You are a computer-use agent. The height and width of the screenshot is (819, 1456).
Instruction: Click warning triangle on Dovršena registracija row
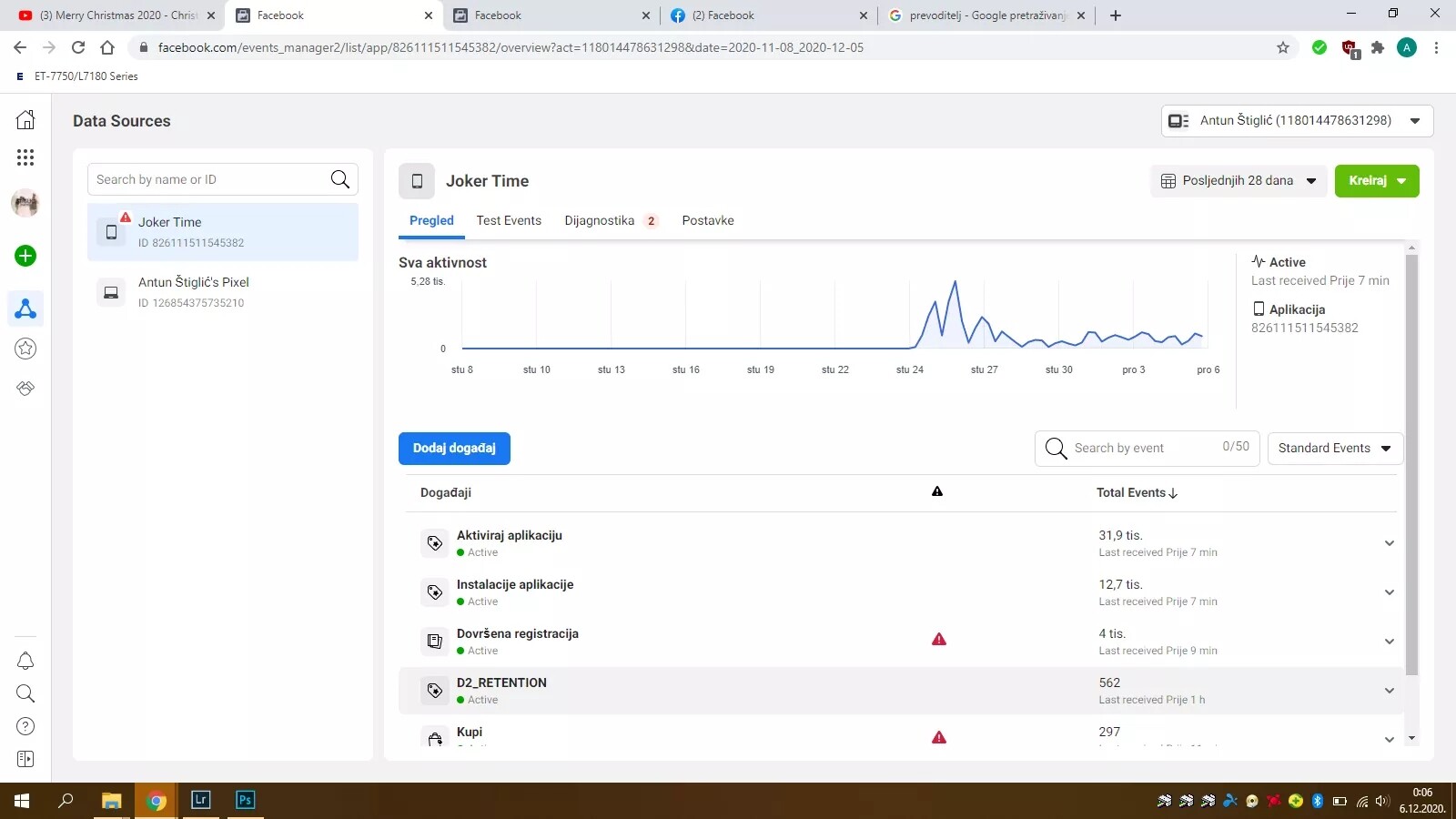(939, 640)
